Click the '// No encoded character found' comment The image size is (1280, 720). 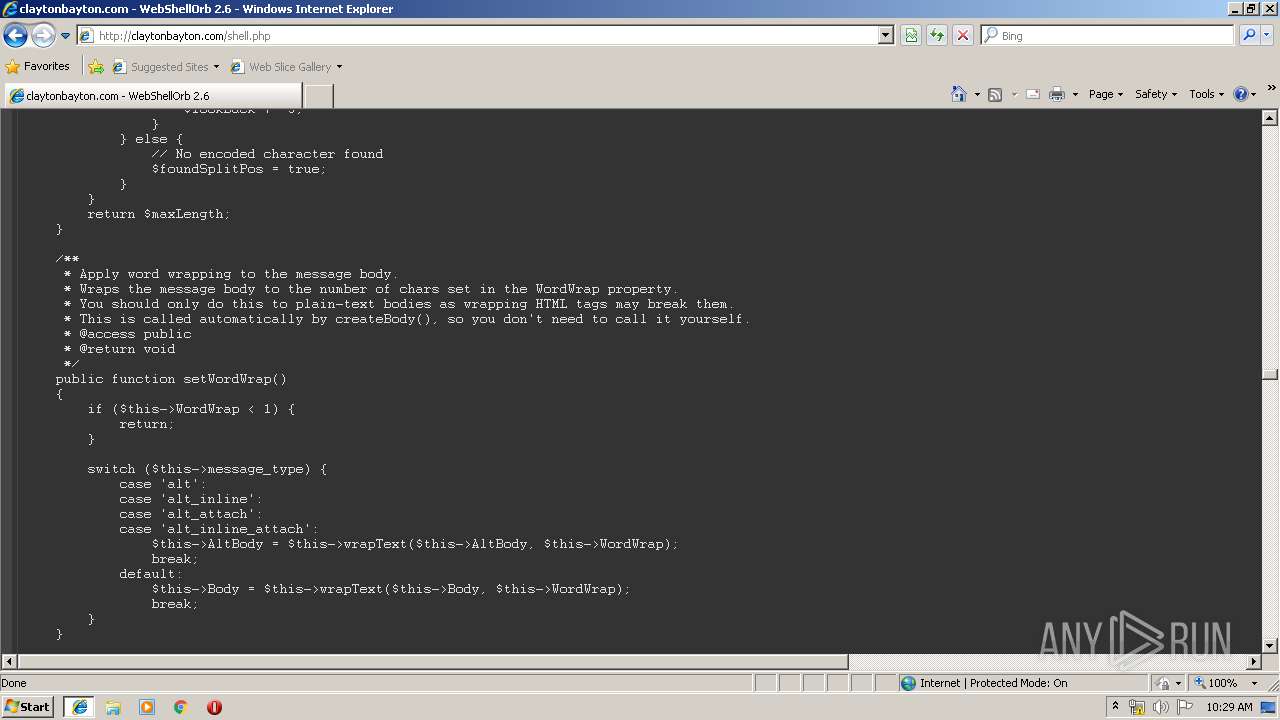coord(267,154)
